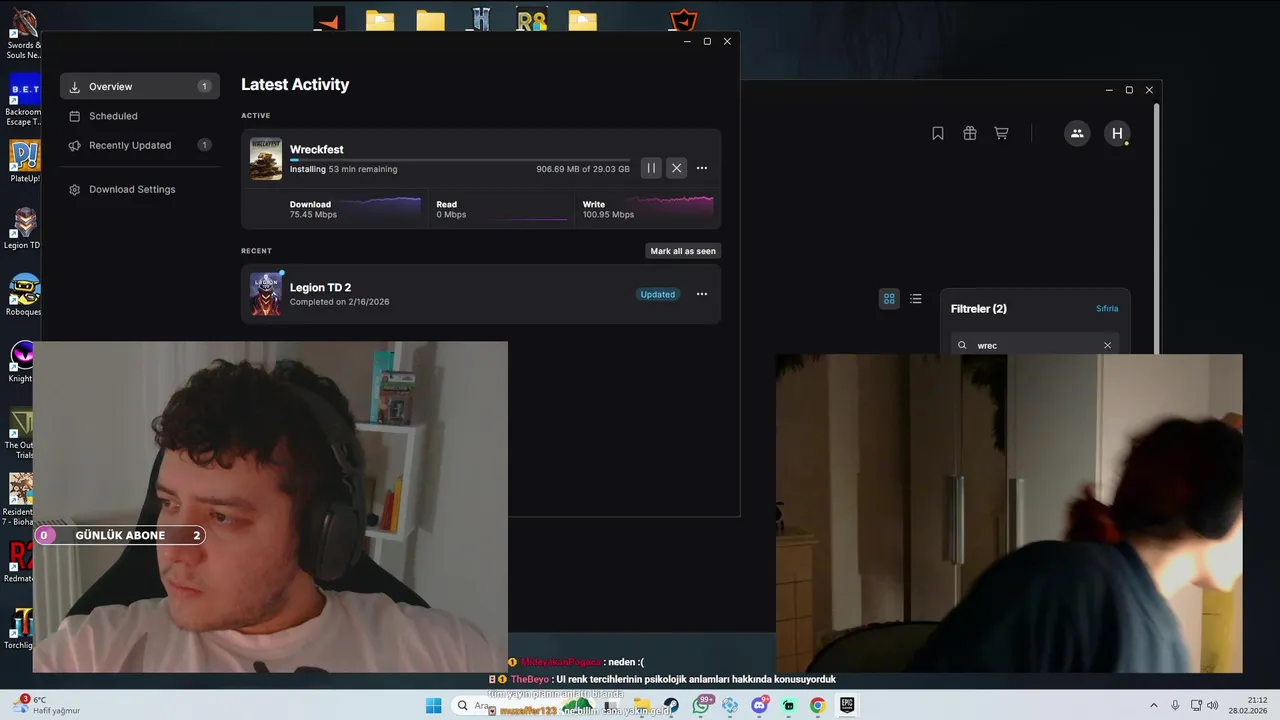Screen dimensions: 1280x720
Task: Open the Recently Updated section
Action: click(140, 145)
